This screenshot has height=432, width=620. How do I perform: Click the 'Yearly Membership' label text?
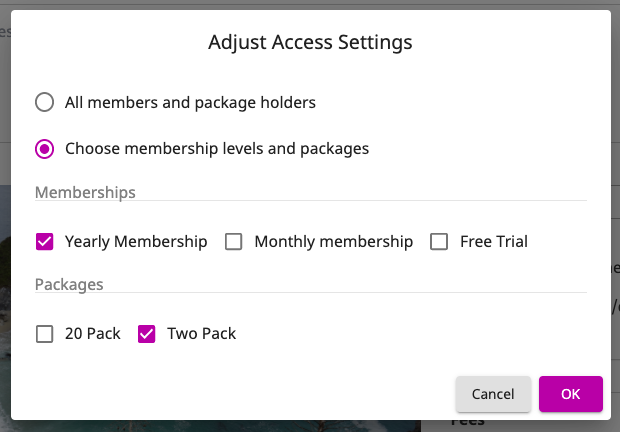(136, 242)
